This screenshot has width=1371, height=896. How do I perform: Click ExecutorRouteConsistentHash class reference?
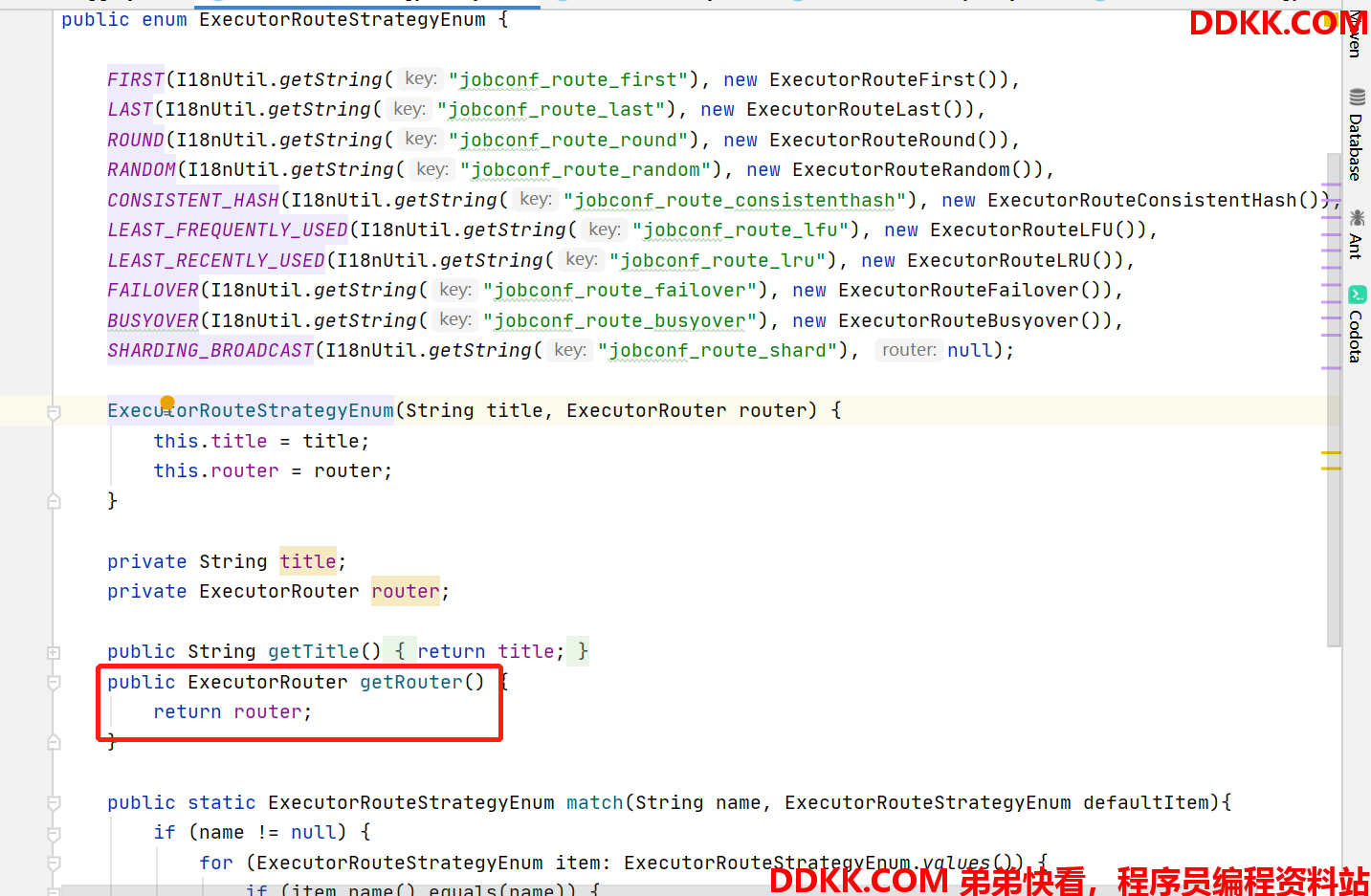click(x=1142, y=200)
